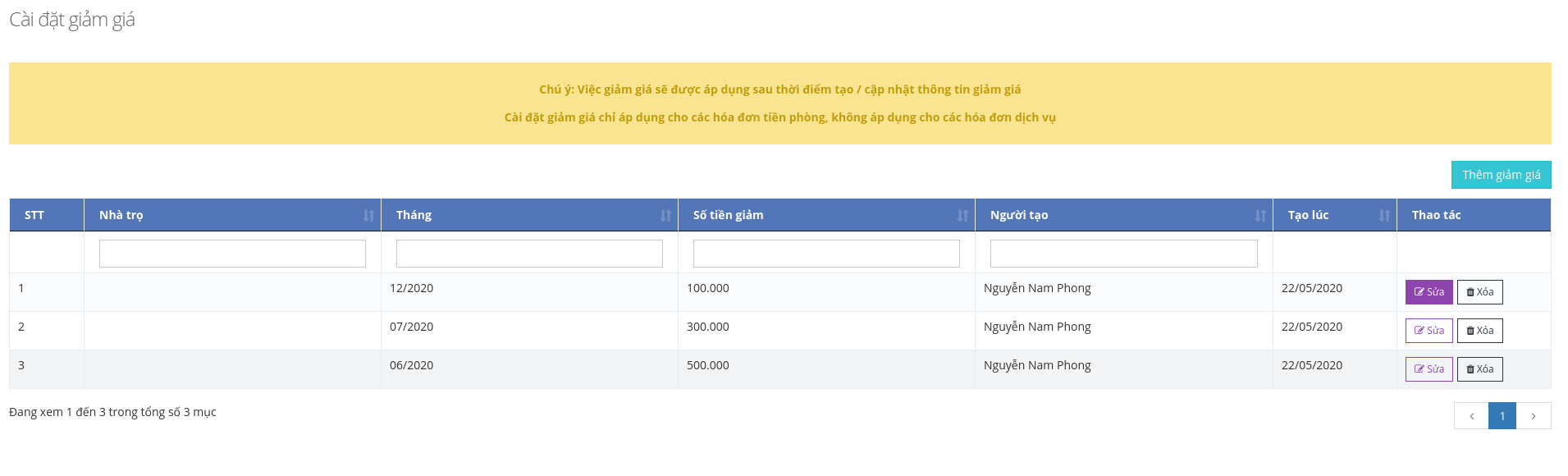Select page 1 in pagination
This screenshot has width=1568, height=476.
coord(1502,416)
